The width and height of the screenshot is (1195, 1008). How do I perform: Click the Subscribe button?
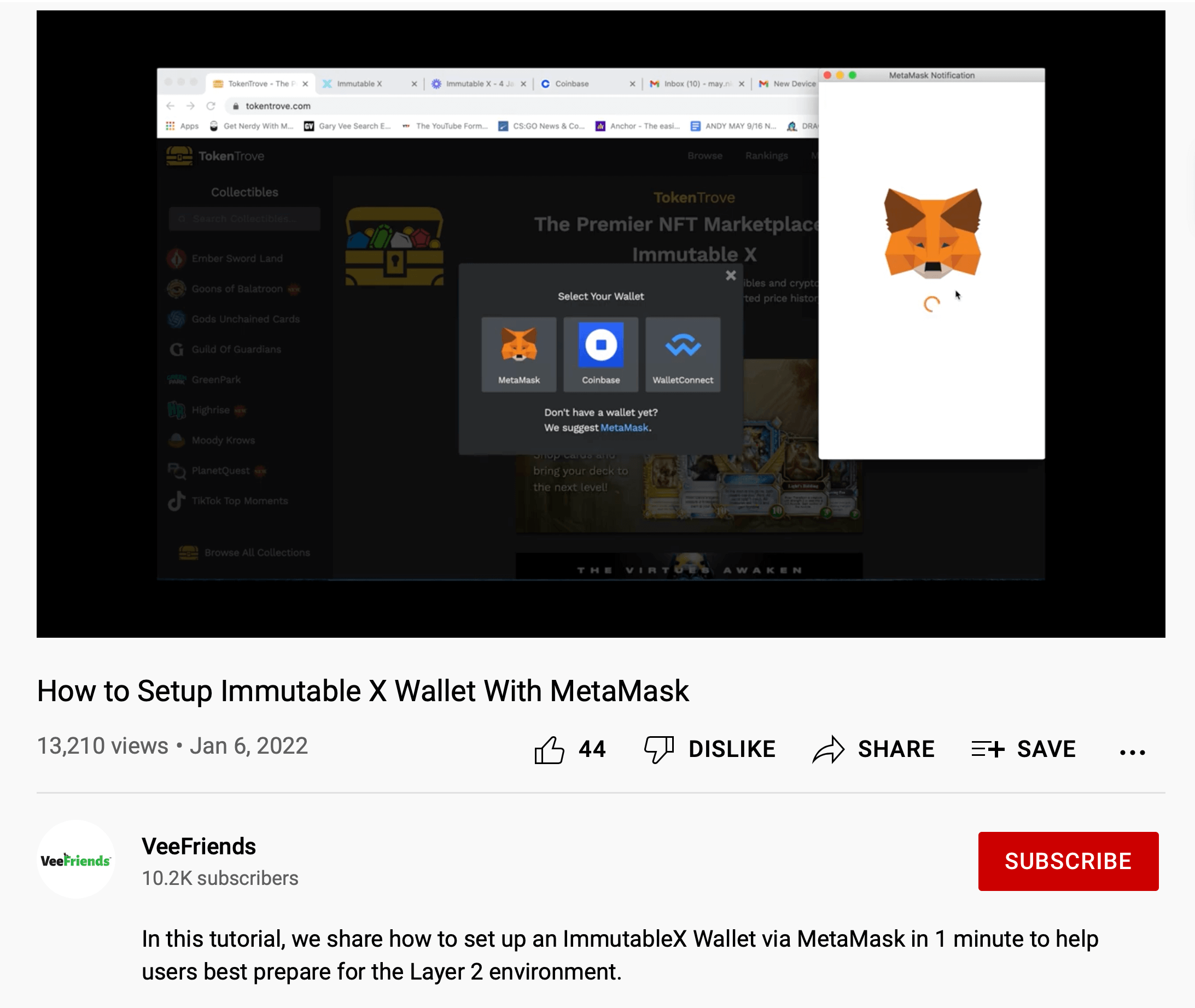pyautogui.click(x=1068, y=860)
